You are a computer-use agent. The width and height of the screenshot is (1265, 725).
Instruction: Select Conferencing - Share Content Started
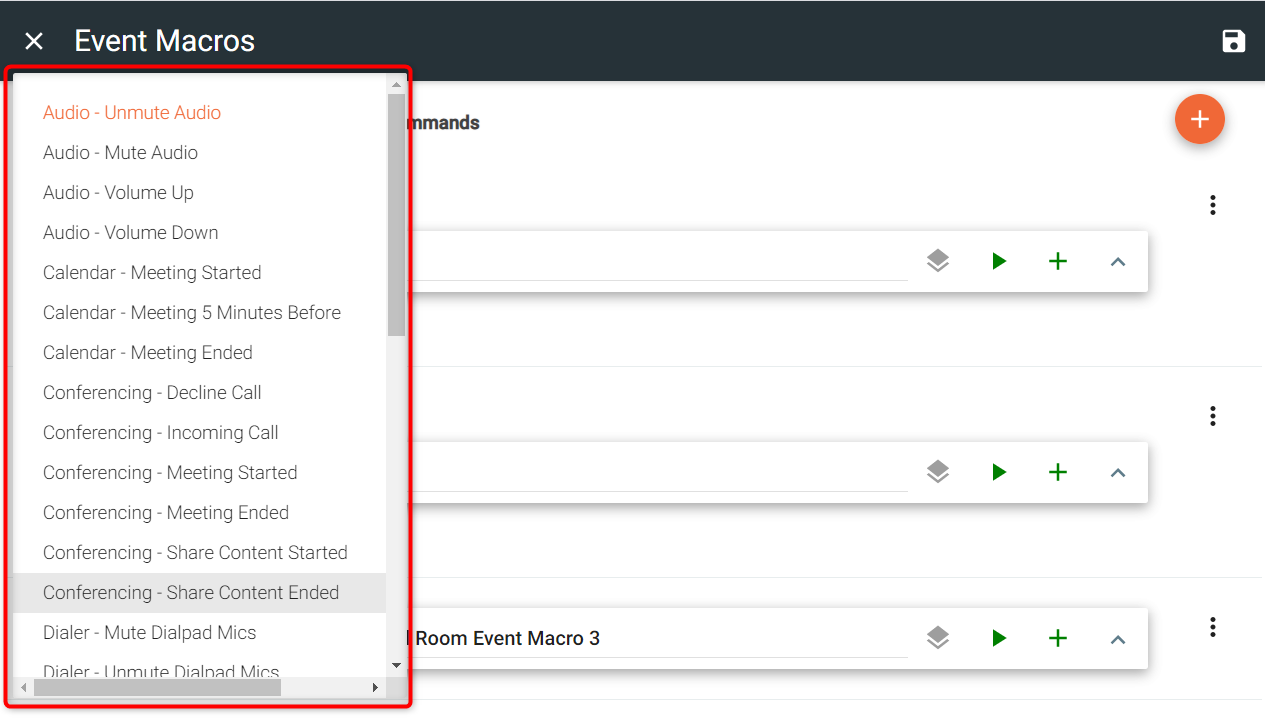200,553
